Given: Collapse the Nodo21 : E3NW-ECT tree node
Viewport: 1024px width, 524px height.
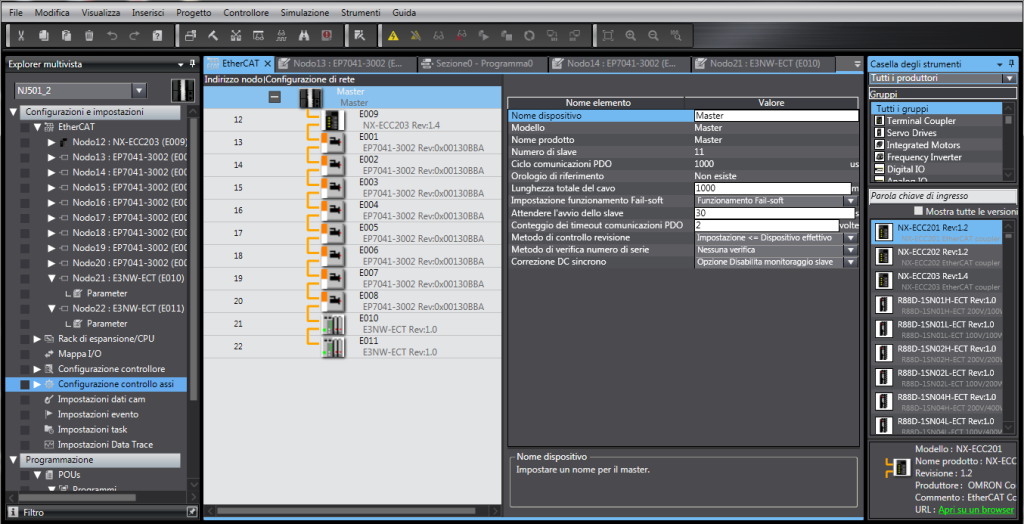Looking at the screenshot, I should coord(52,278).
